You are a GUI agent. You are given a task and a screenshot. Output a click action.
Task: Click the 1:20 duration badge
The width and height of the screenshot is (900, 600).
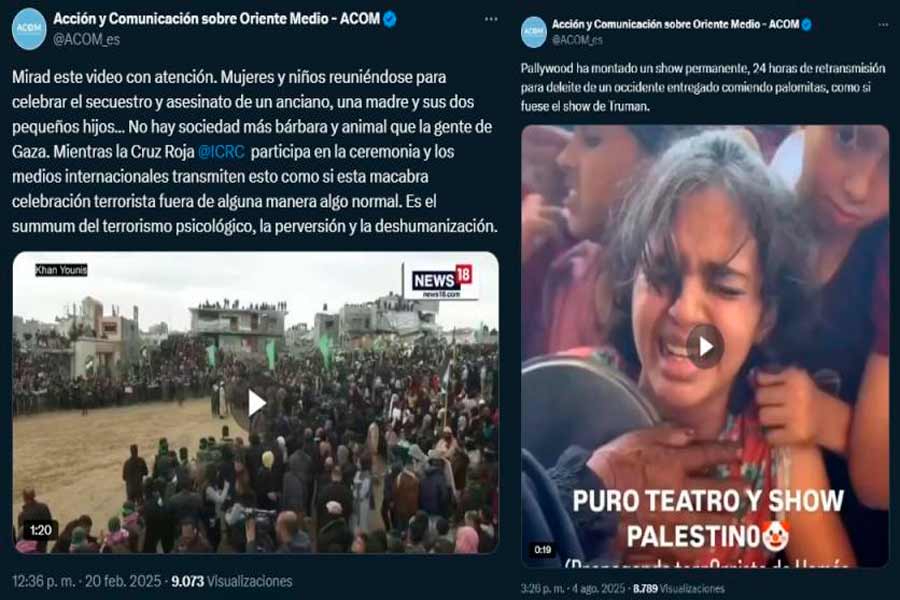40,530
